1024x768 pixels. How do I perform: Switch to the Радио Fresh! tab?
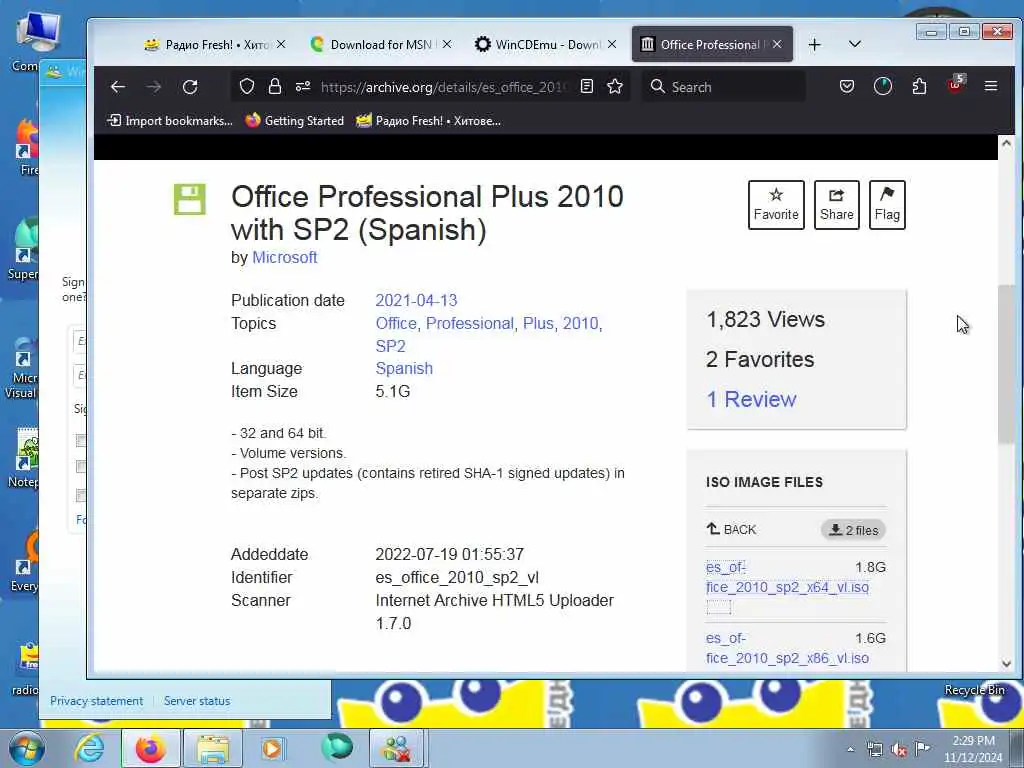click(x=208, y=44)
